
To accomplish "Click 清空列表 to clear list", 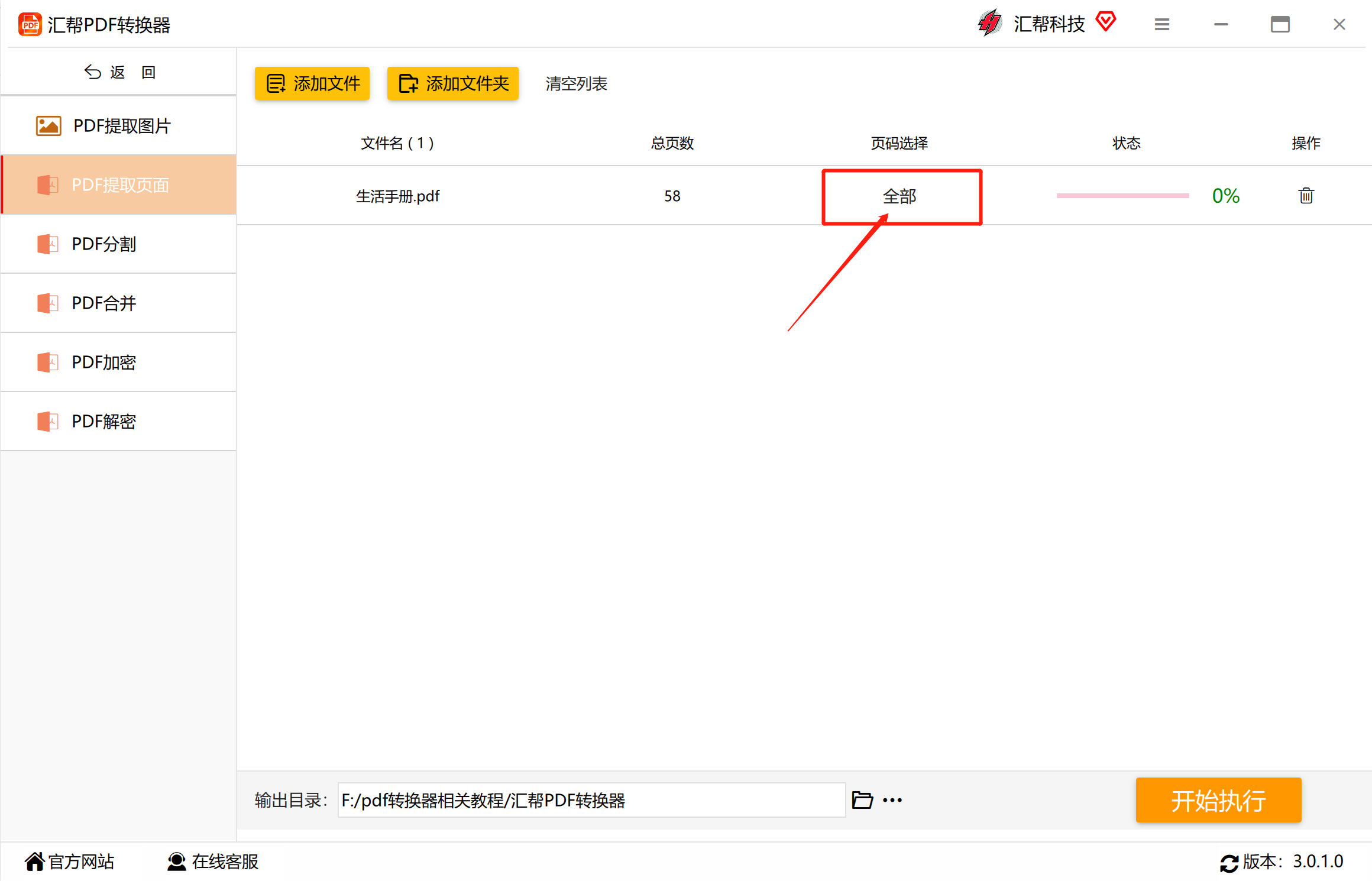I will click(x=576, y=83).
